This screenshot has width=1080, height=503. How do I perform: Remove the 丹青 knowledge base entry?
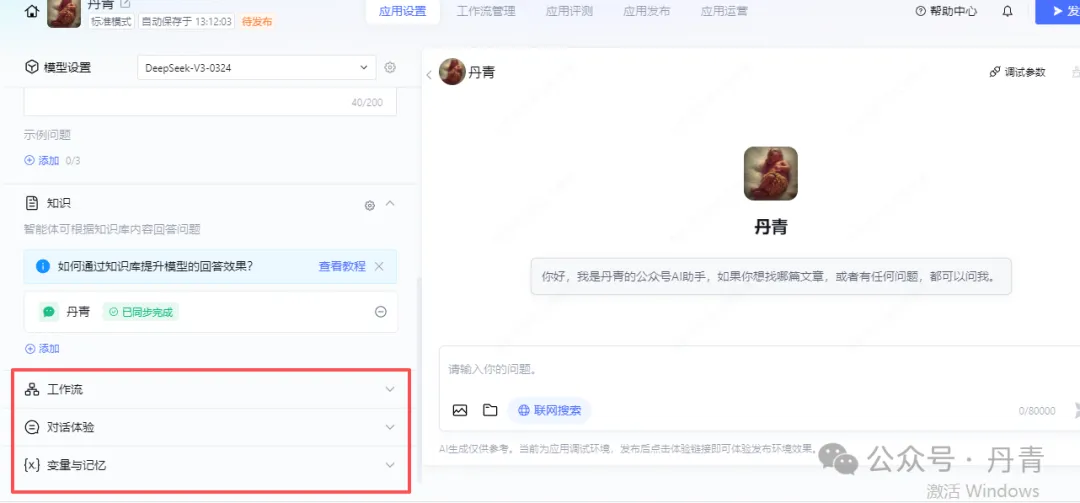coord(381,312)
